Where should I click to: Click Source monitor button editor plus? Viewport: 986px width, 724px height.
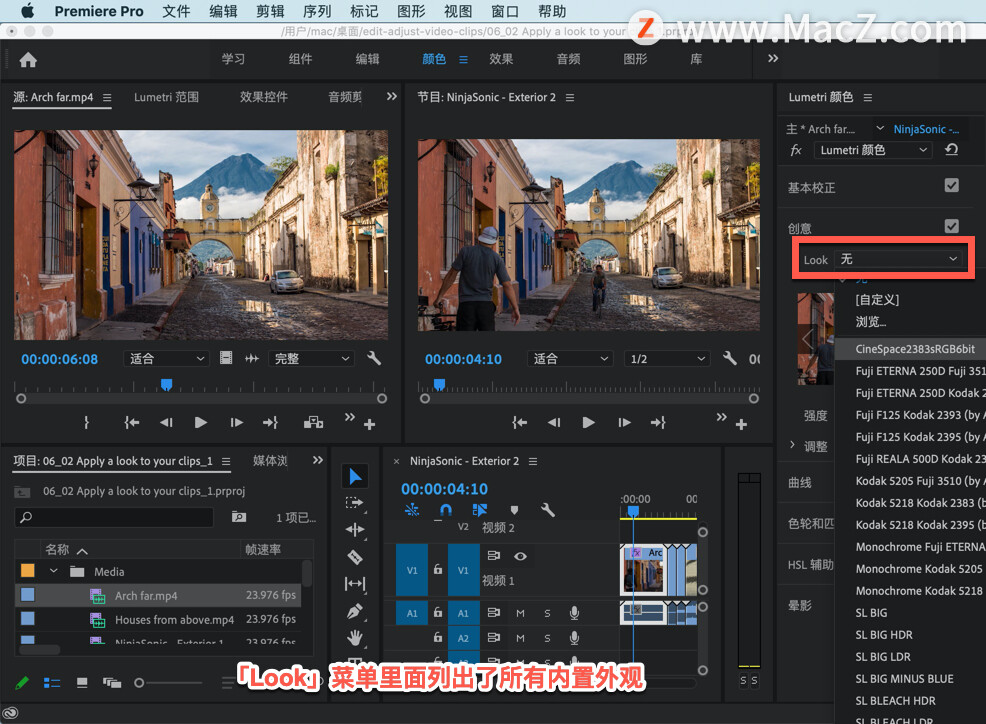[x=370, y=425]
